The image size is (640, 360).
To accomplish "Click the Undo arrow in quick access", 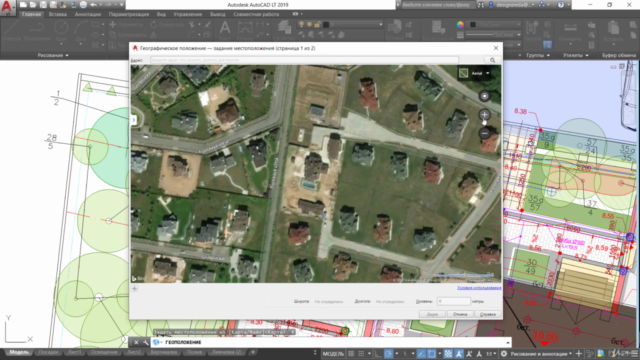I will (93, 5).
